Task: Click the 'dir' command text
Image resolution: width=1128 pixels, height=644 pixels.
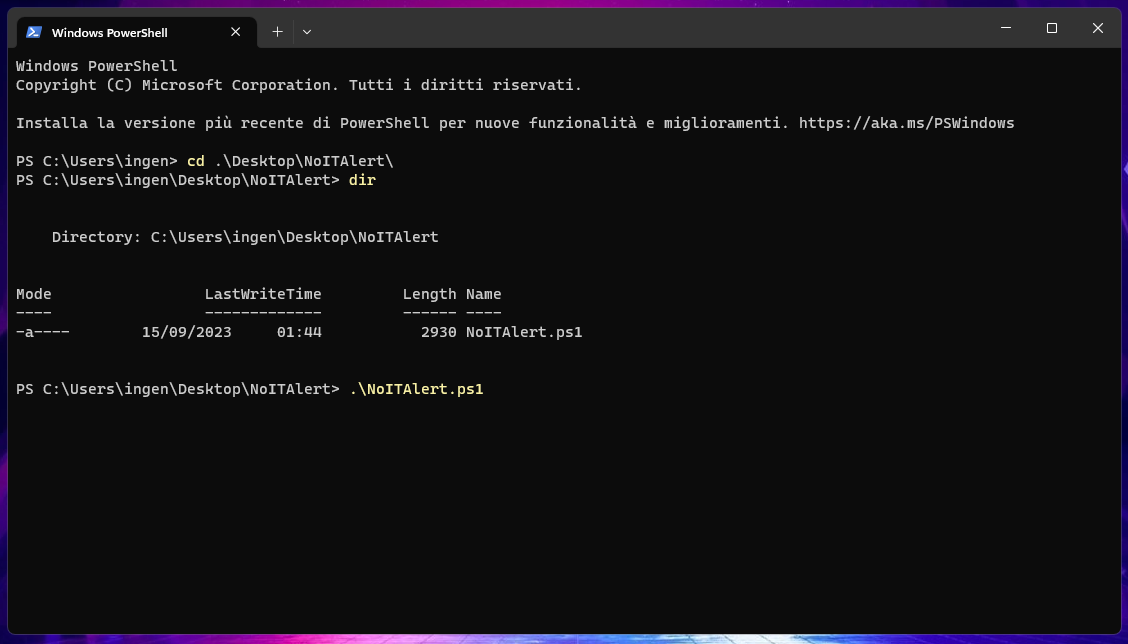Action: [362, 180]
